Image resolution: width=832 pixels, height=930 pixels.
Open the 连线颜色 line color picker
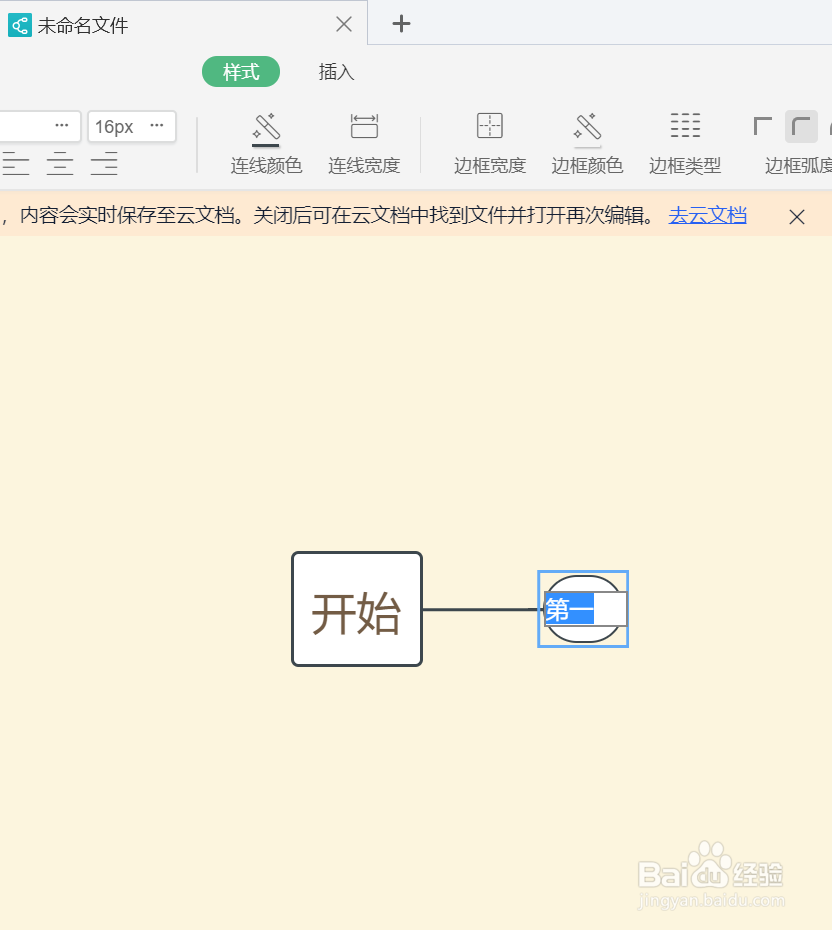266,144
